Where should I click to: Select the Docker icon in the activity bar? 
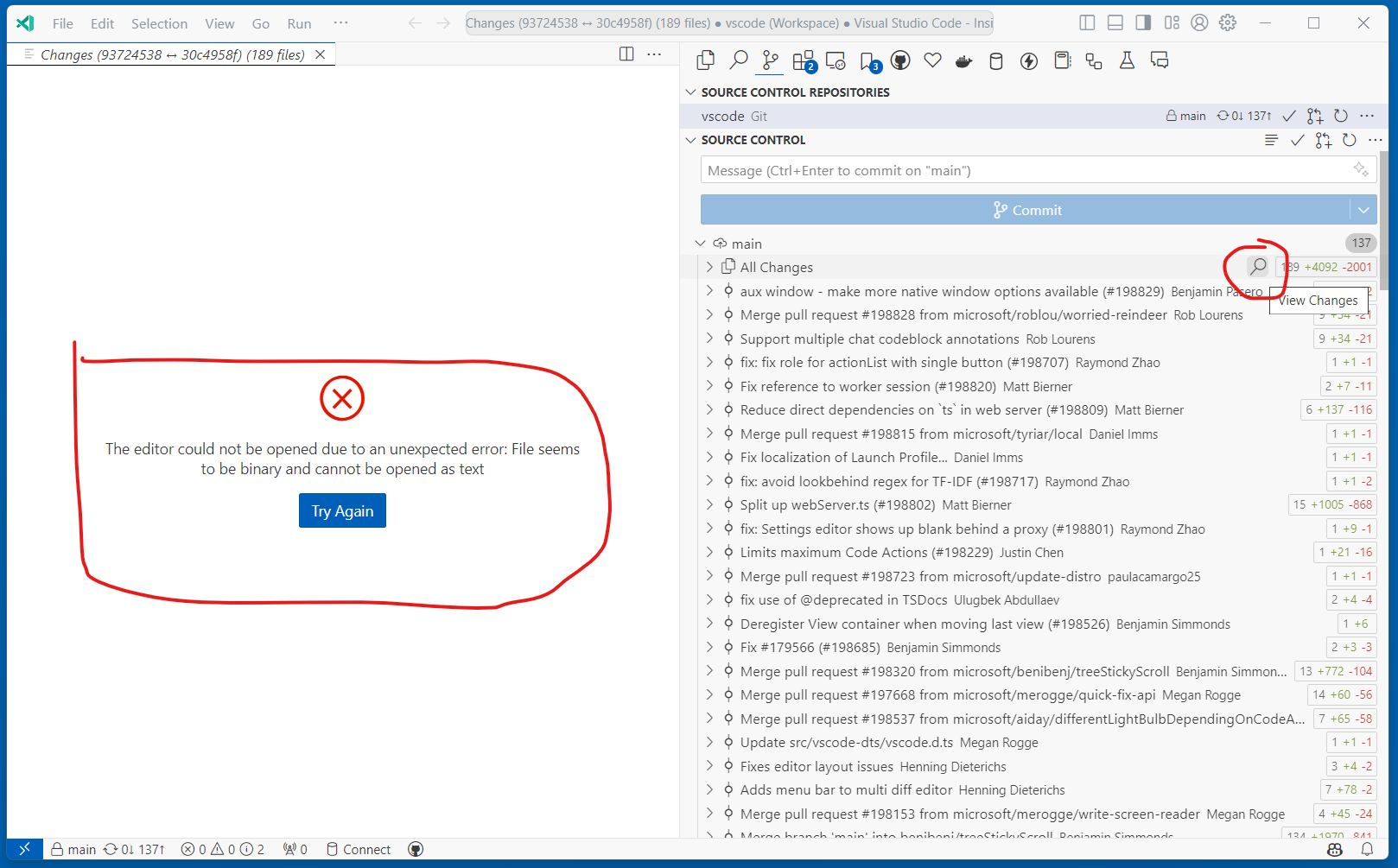(963, 60)
